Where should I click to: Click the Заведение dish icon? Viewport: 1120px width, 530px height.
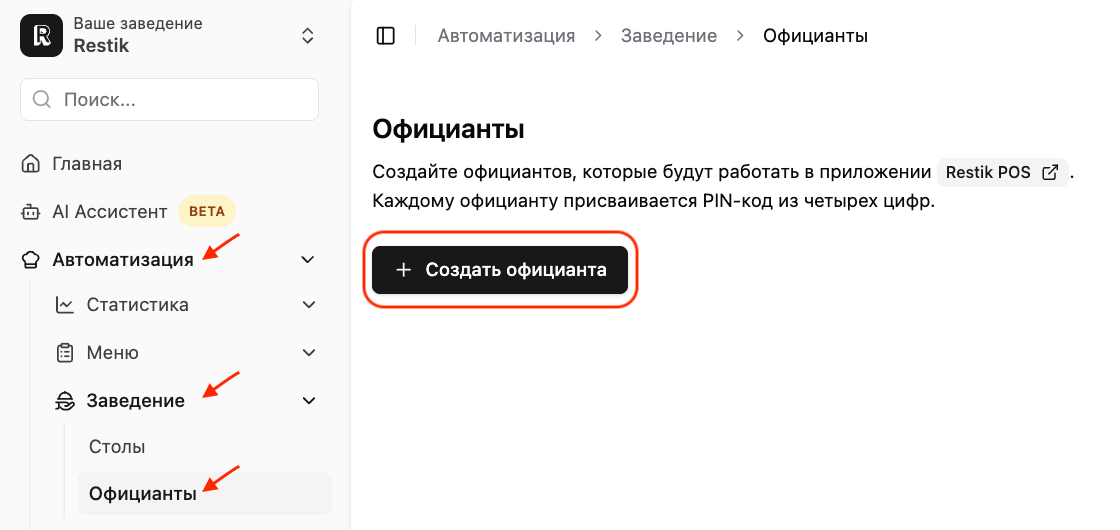[64, 401]
